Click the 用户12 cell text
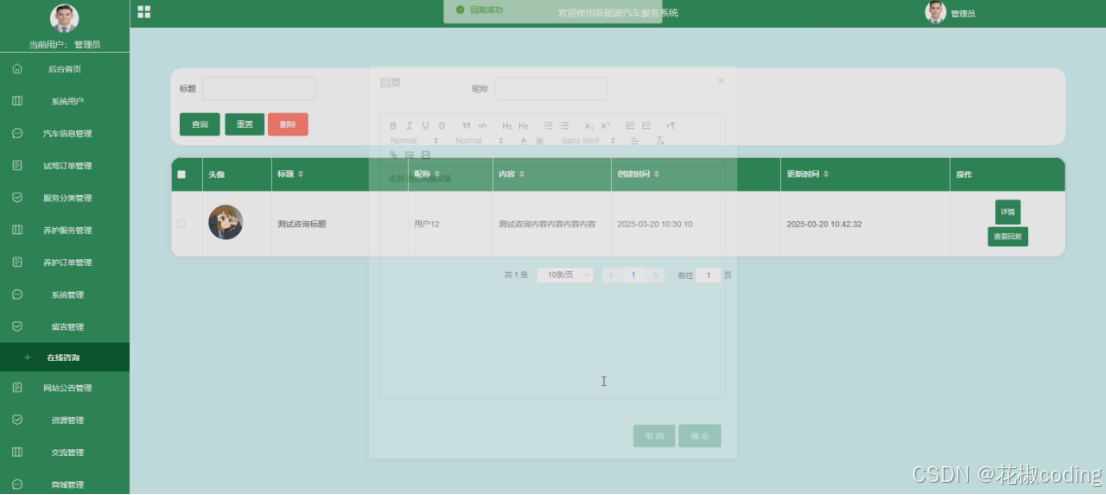 click(427, 224)
